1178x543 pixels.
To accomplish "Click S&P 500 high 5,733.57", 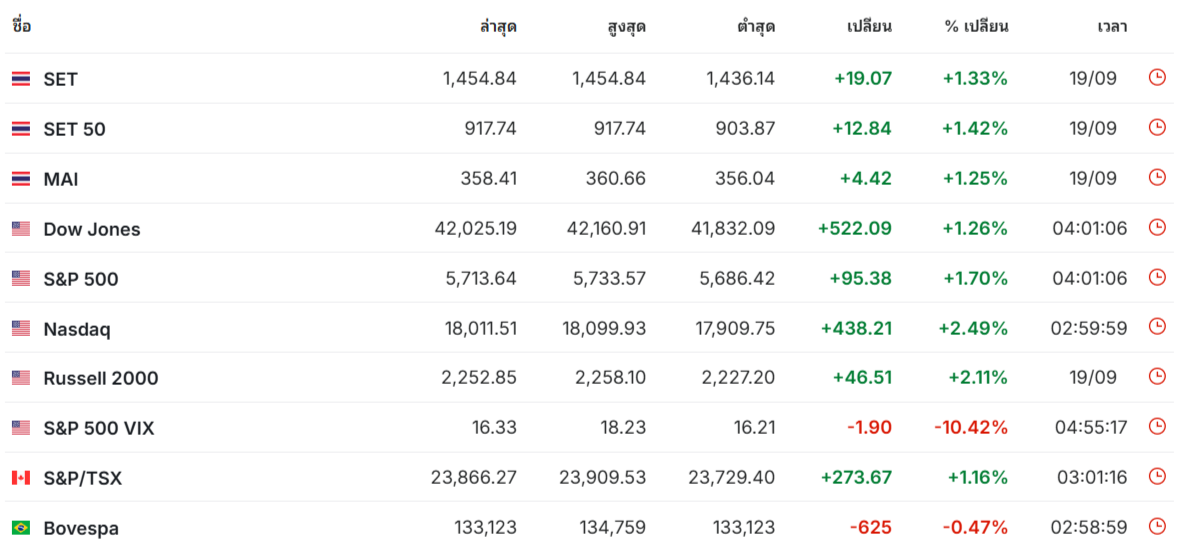I will point(610,278).
